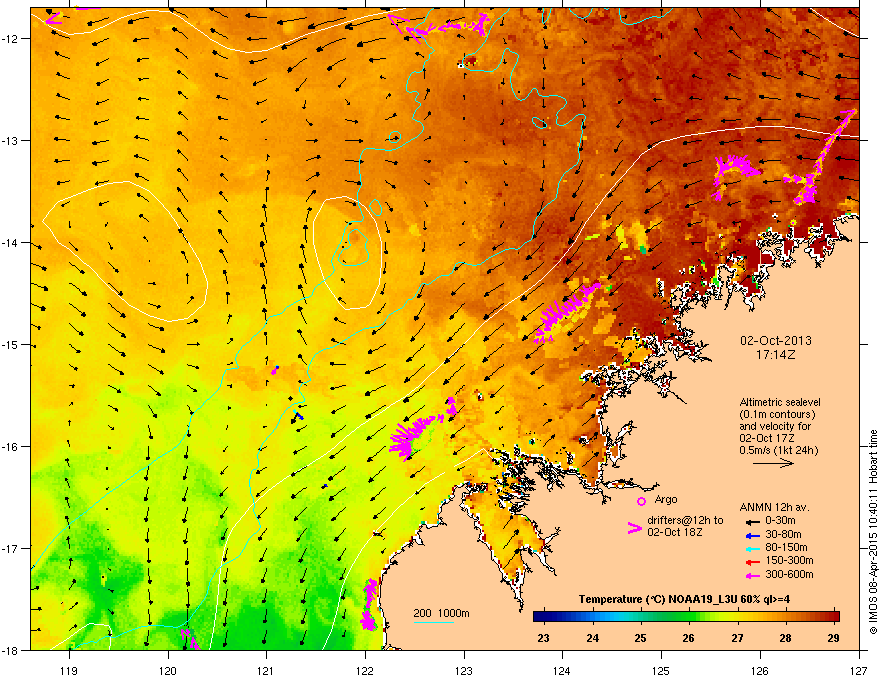
Task: Click the latitude axis label -14
Action: [x=10, y=243]
